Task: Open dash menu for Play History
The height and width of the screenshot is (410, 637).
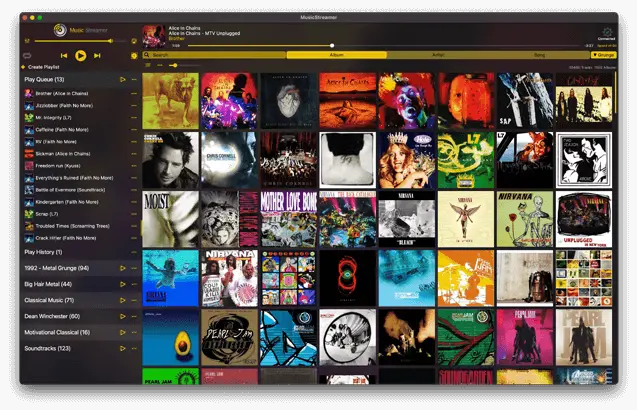Action: (x=134, y=252)
